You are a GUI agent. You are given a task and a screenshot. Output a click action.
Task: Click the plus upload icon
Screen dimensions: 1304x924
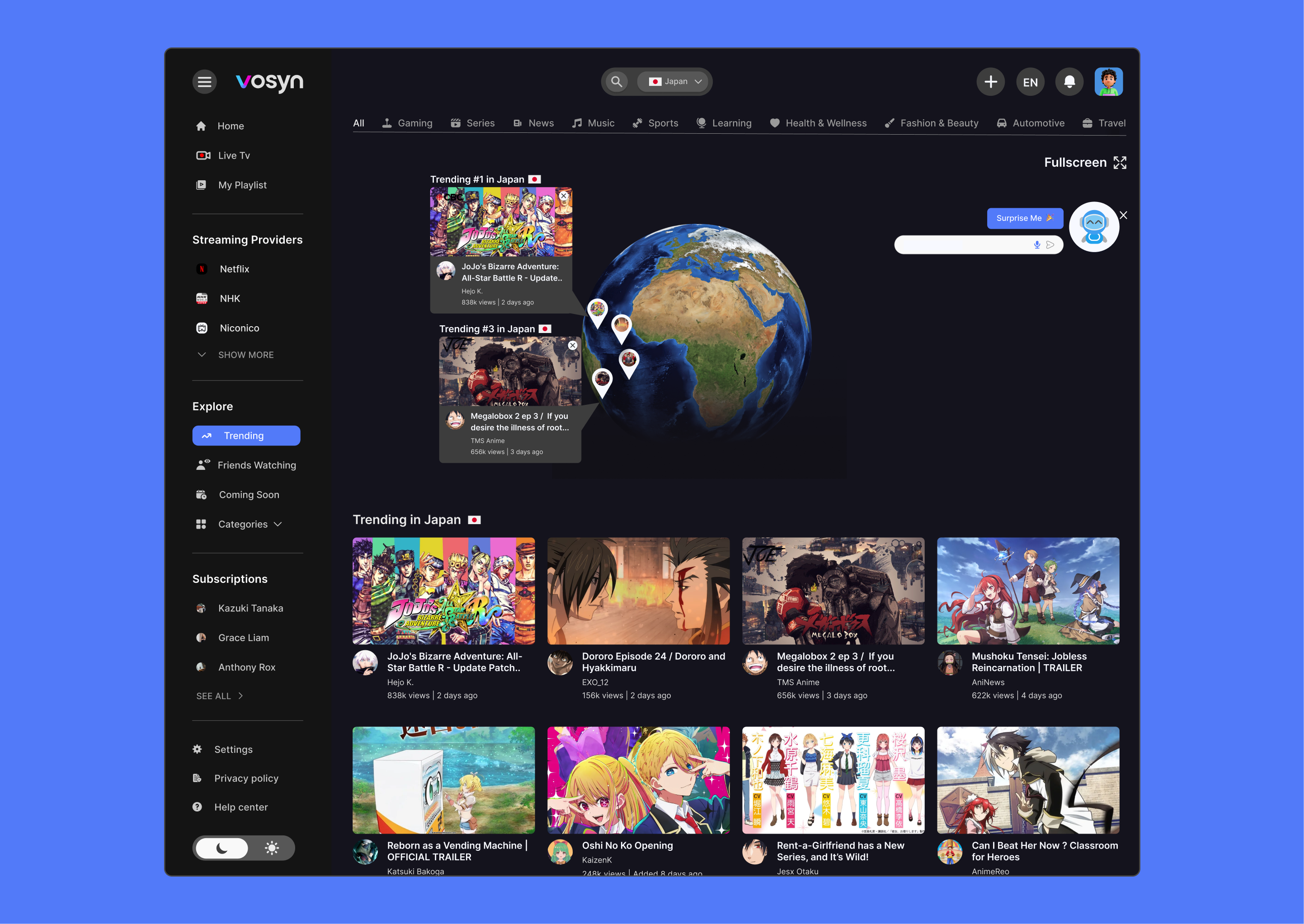(990, 82)
